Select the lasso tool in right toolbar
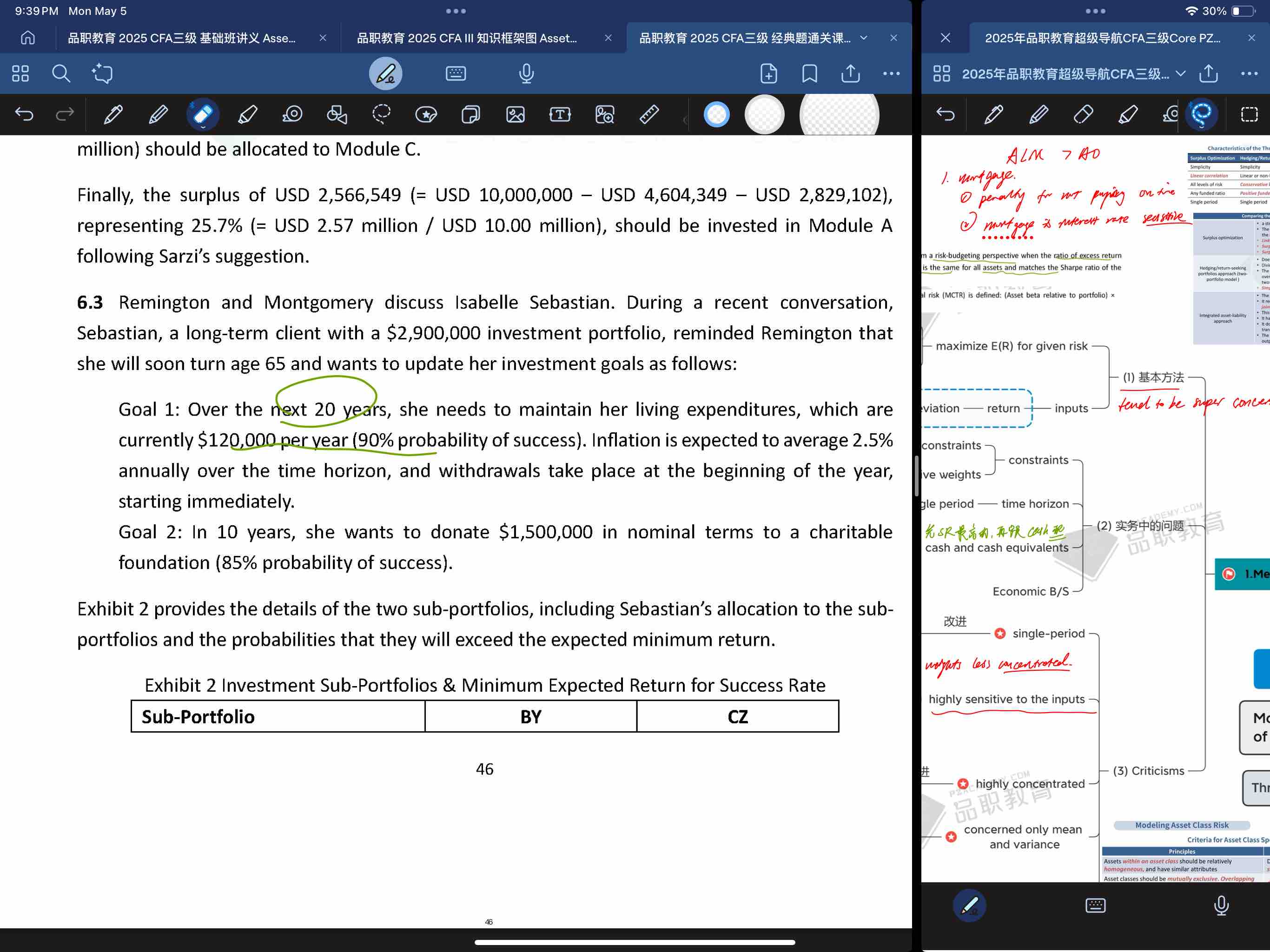 (x=1201, y=114)
